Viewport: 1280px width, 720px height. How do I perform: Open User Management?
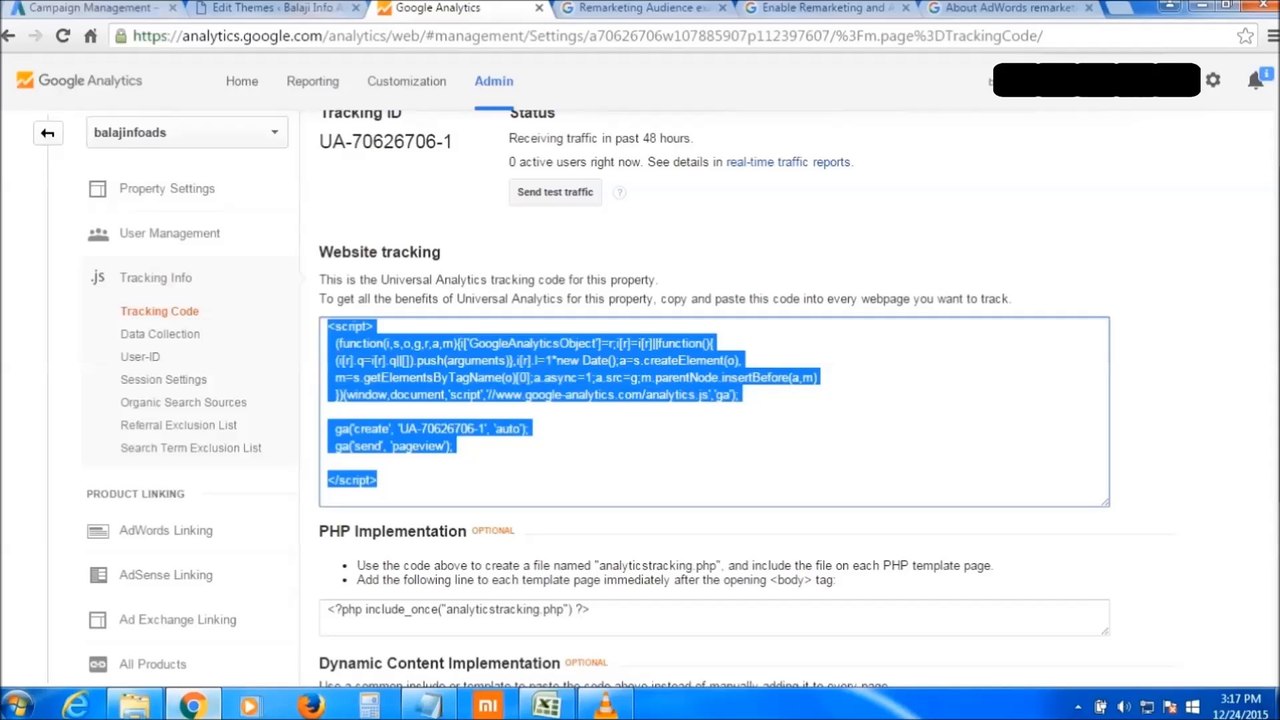(x=169, y=233)
